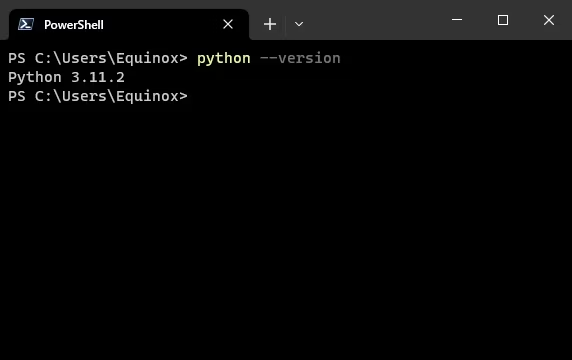Click the yellow python command word
Viewport: 572px width, 360px height.
click(x=224, y=58)
